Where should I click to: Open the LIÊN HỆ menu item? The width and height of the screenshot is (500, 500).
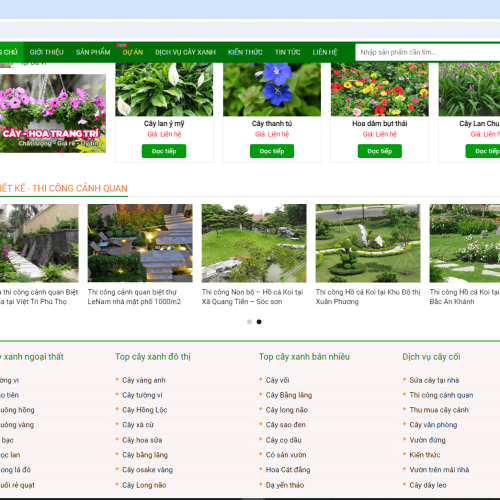tap(325, 52)
